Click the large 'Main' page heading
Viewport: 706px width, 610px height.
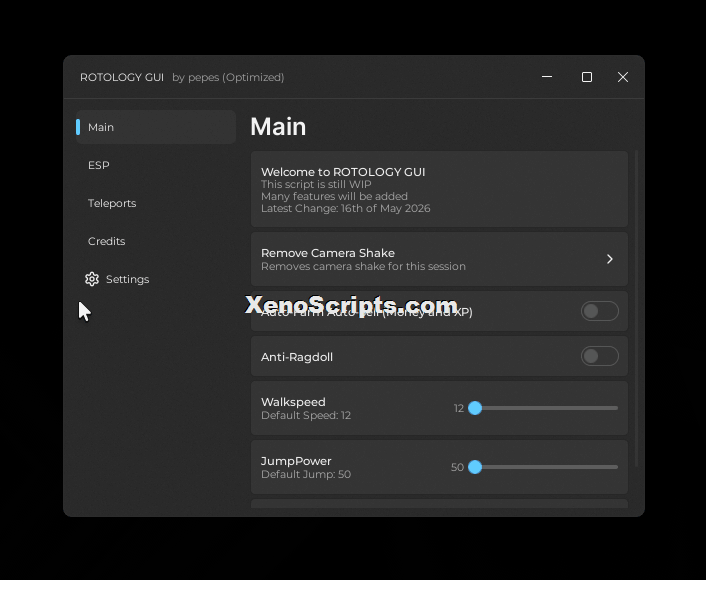[x=278, y=127]
